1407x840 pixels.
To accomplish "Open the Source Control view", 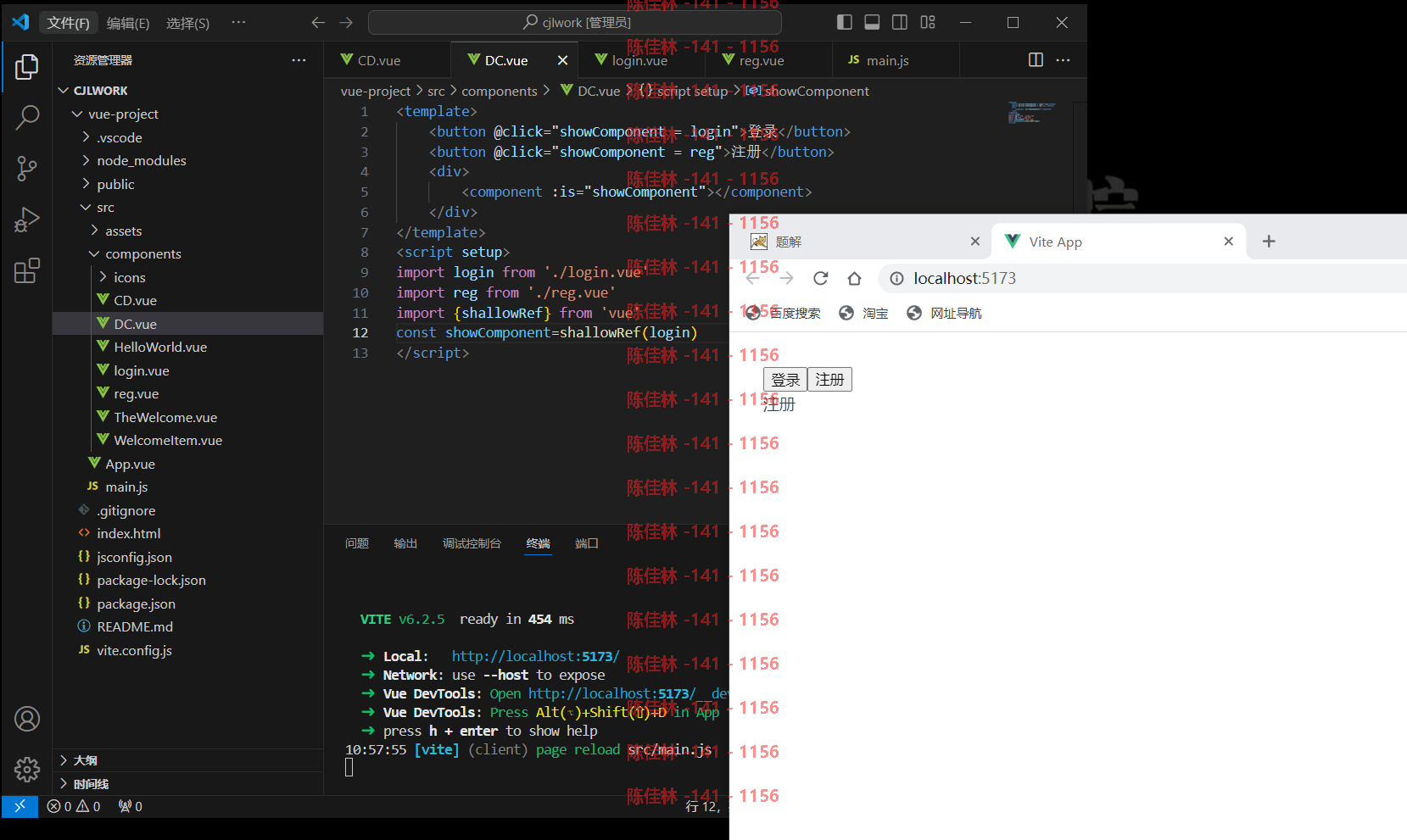I will click(x=27, y=169).
